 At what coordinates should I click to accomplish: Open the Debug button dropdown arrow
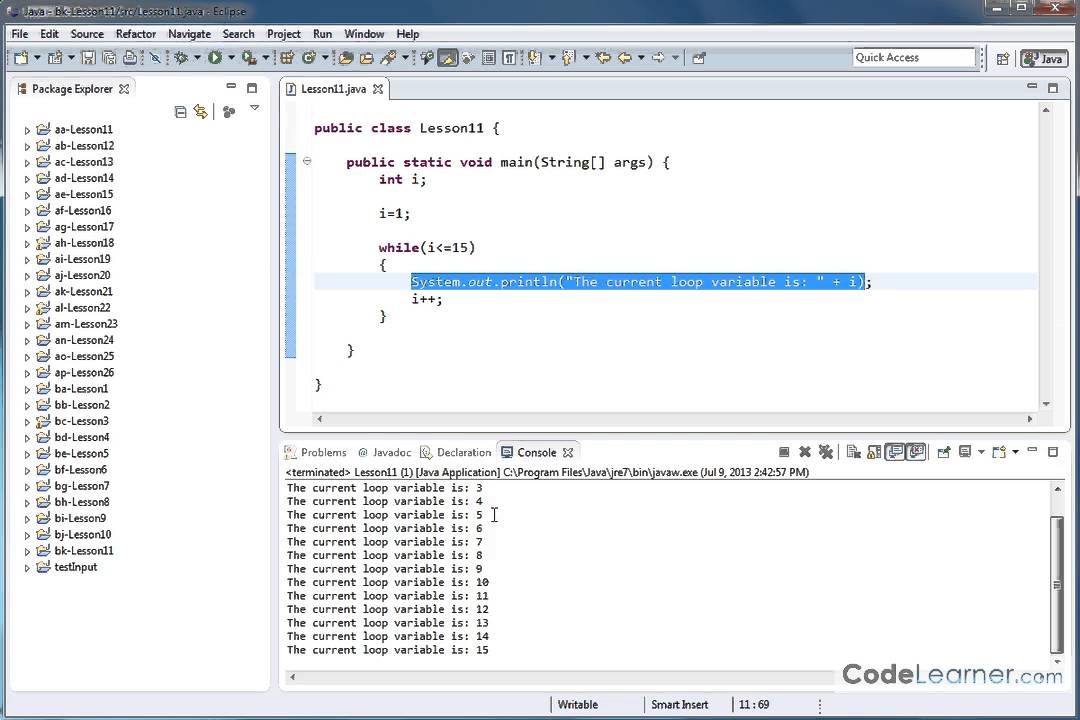(x=197, y=58)
